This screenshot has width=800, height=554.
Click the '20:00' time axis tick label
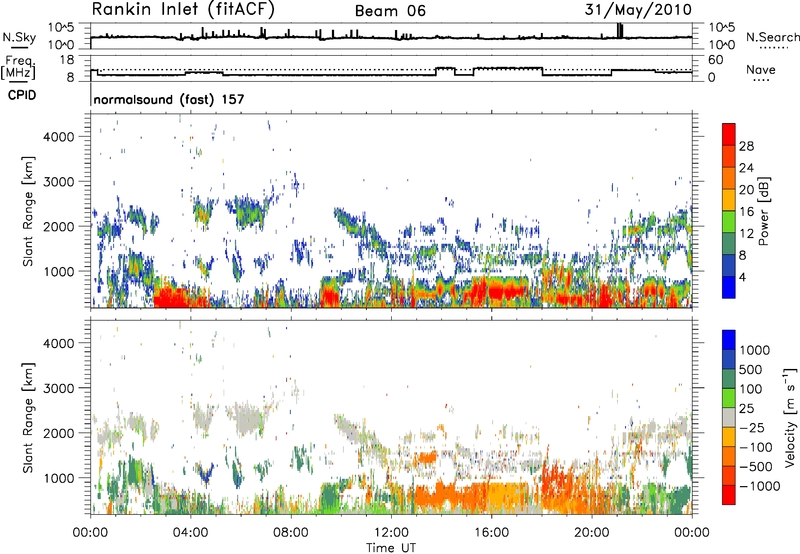pos(592,533)
